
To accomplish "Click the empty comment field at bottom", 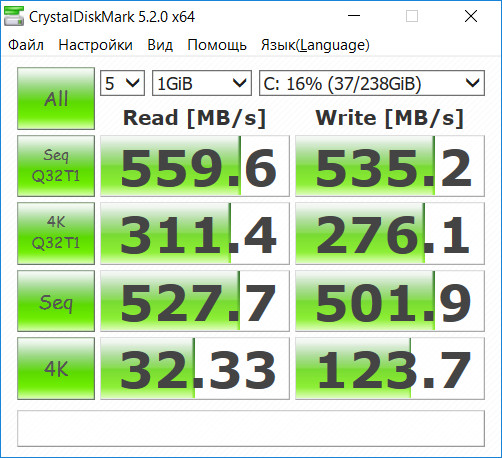I will coord(251,428).
